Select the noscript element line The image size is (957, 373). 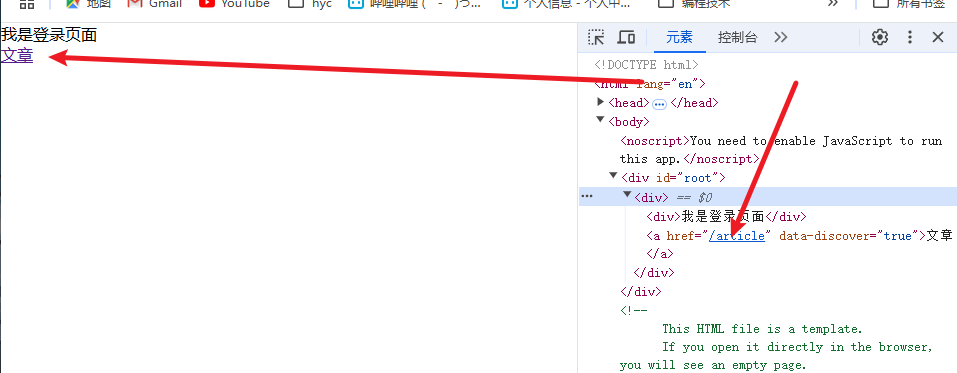[781, 150]
